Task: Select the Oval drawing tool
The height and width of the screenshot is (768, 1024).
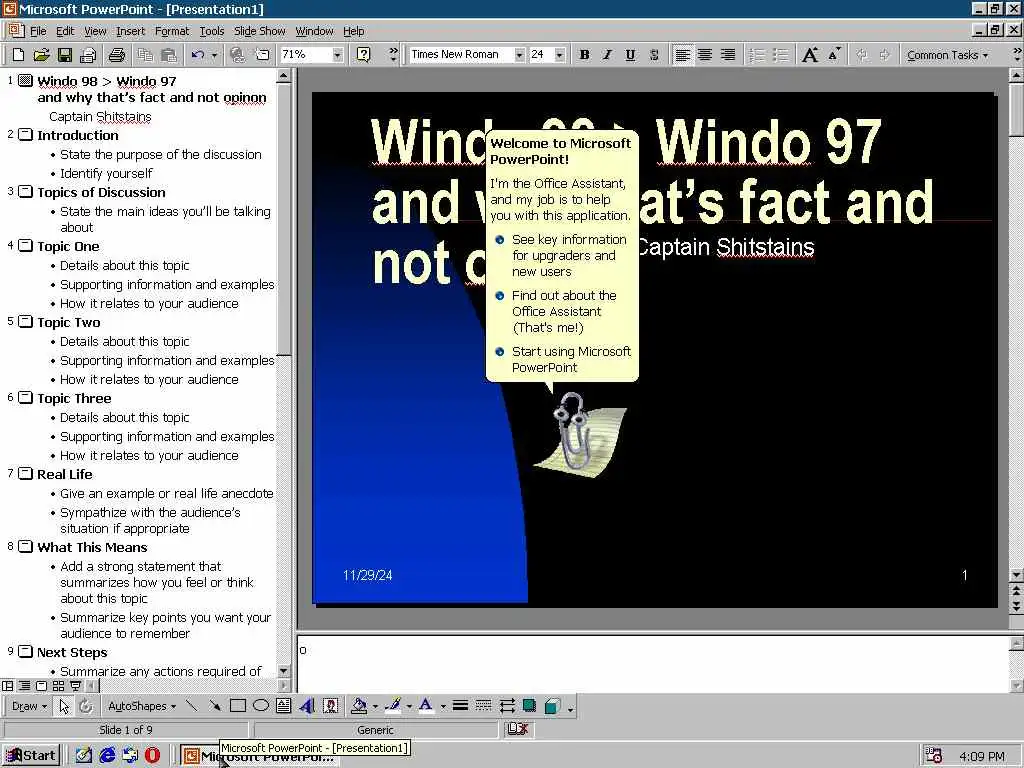Action: click(261, 706)
